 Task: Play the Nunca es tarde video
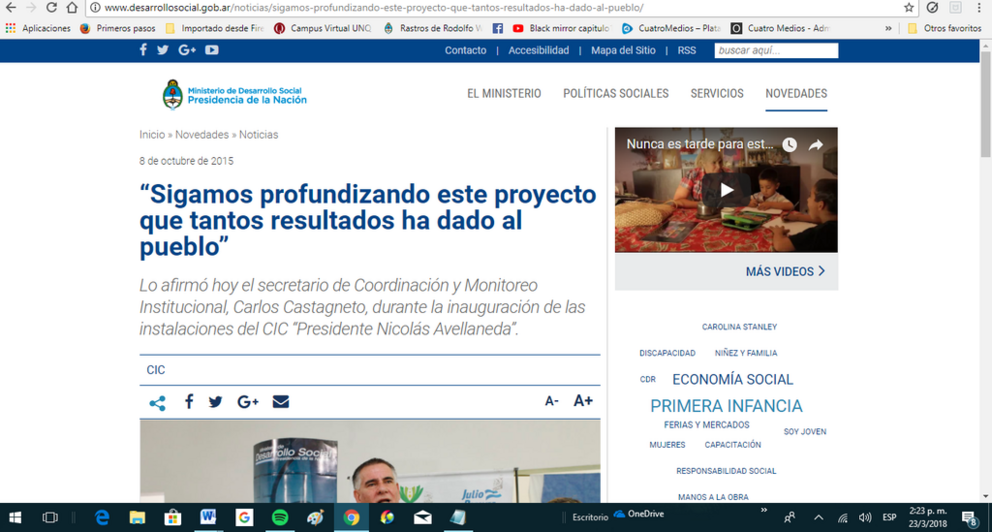click(726, 190)
